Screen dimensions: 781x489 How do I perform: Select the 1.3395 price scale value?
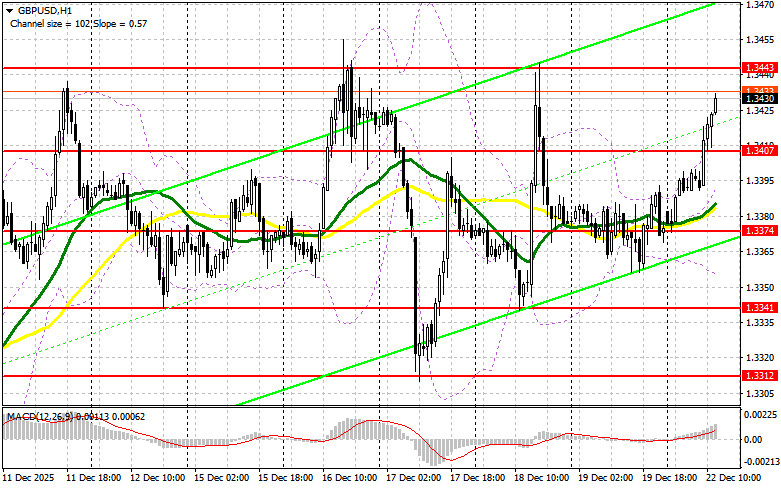[759, 181]
